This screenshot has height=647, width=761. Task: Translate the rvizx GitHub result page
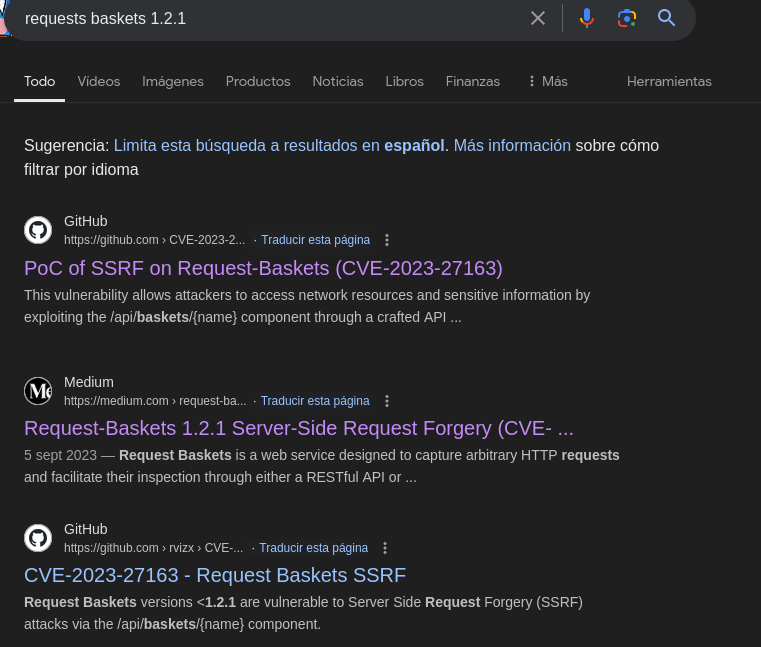[x=314, y=548]
